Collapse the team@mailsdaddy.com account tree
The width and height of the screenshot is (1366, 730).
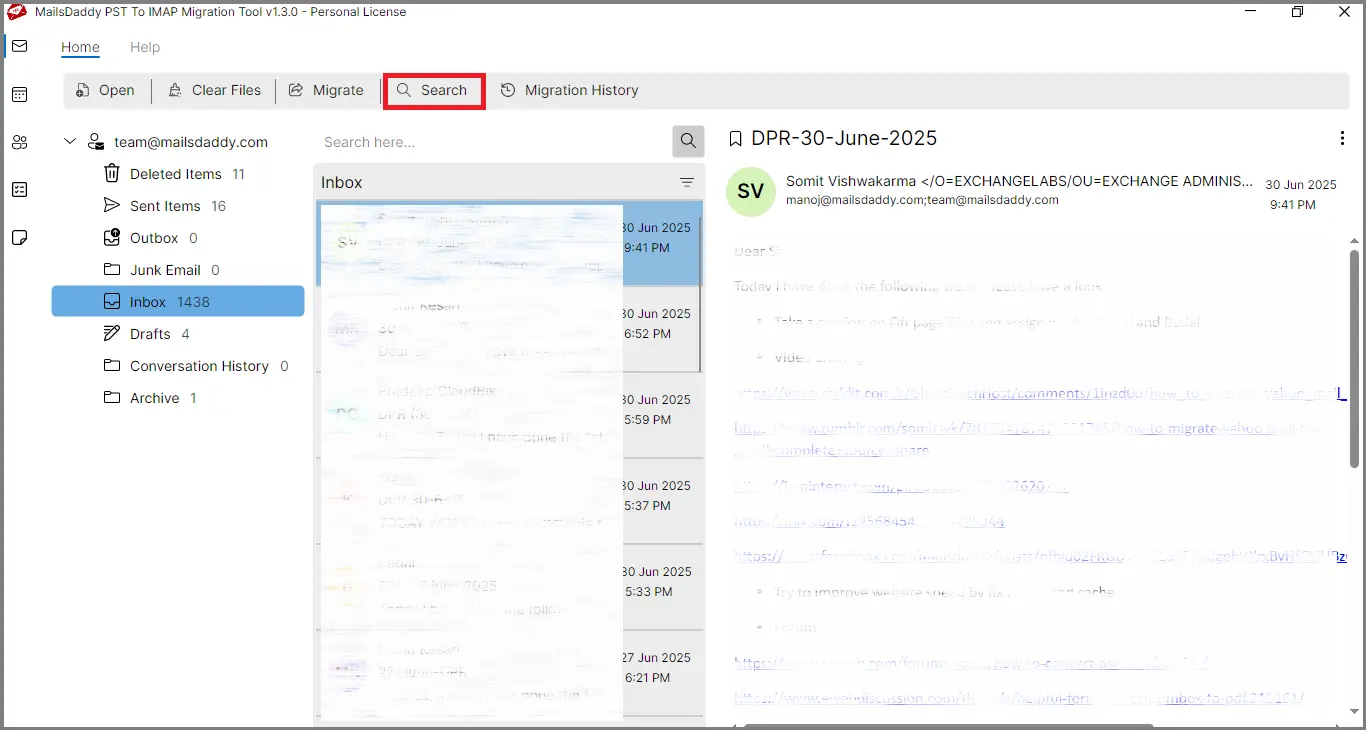click(x=70, y=142)
